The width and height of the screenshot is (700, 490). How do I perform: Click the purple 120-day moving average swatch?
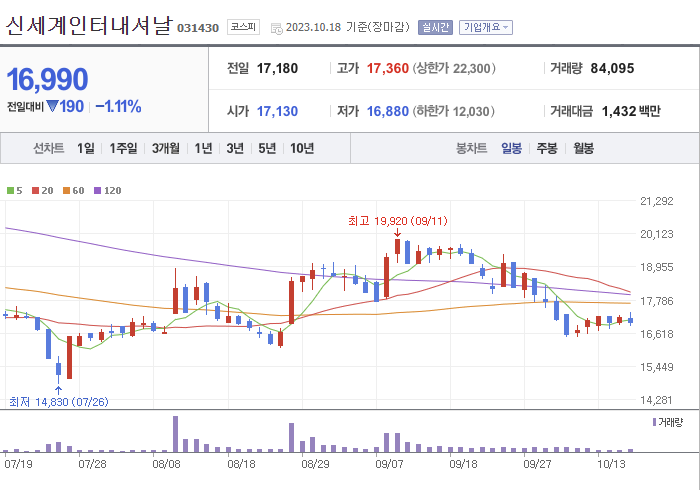[97, 191]
